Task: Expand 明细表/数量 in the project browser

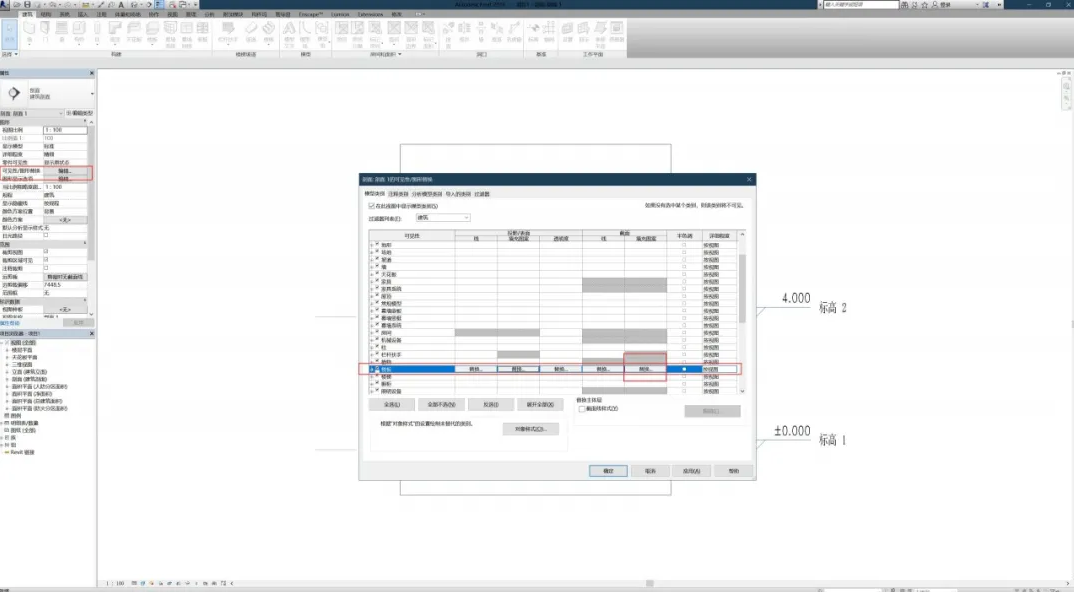Action: point(3,423)
